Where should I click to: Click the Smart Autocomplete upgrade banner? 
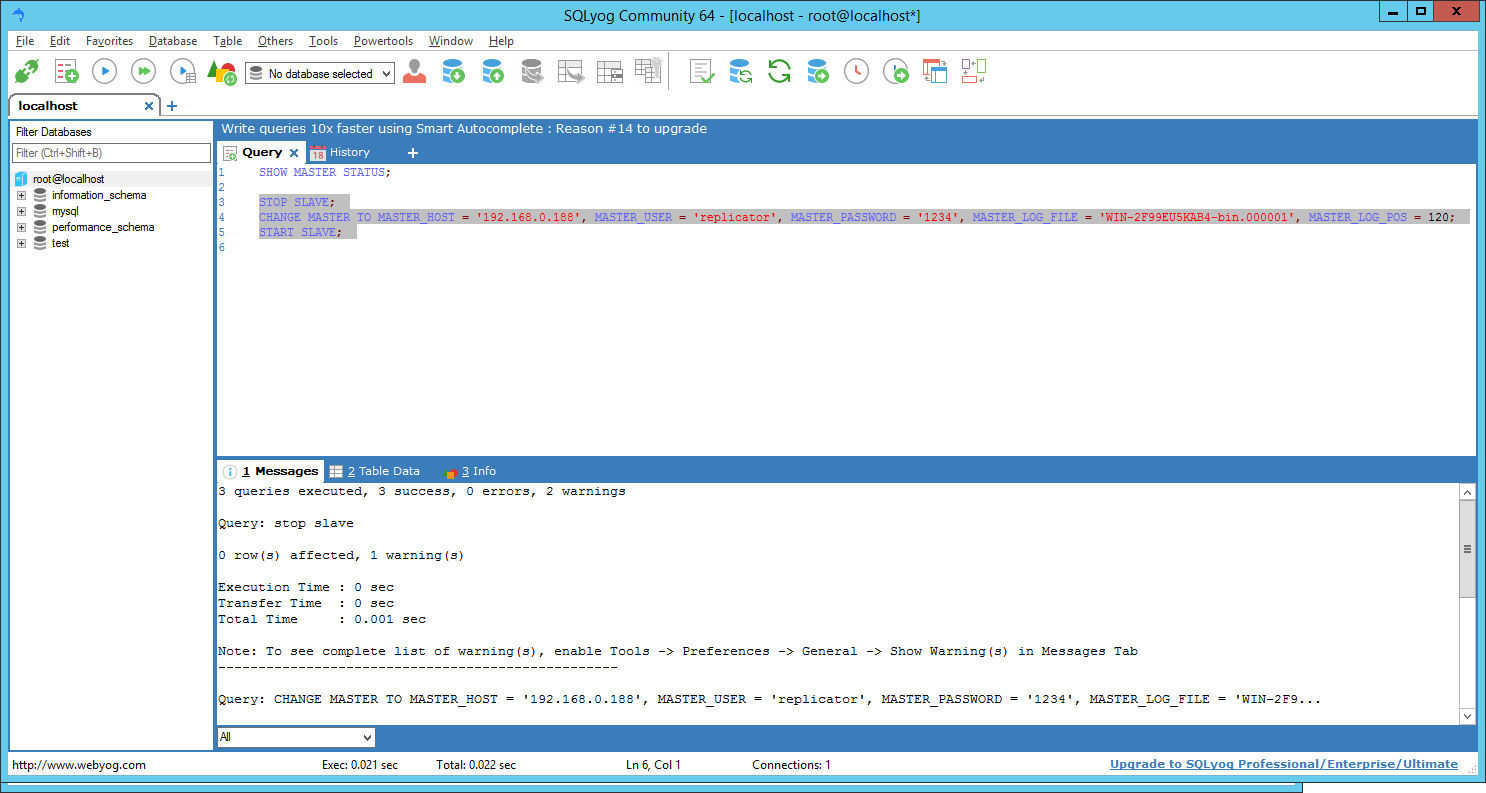pos(464,128)
